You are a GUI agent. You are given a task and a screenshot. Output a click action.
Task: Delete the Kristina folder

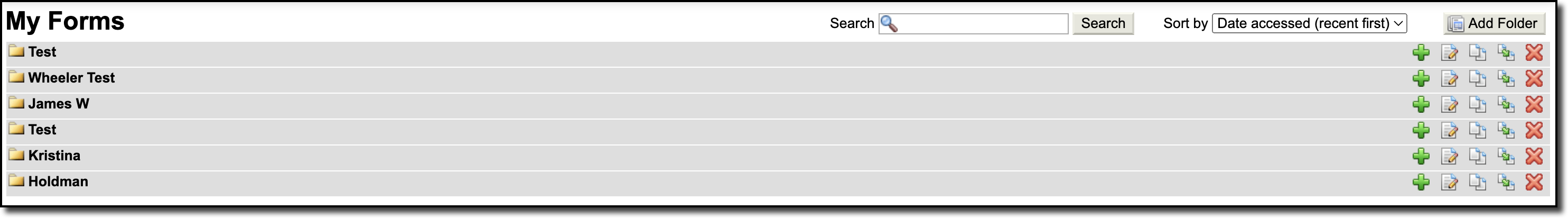1534,157
